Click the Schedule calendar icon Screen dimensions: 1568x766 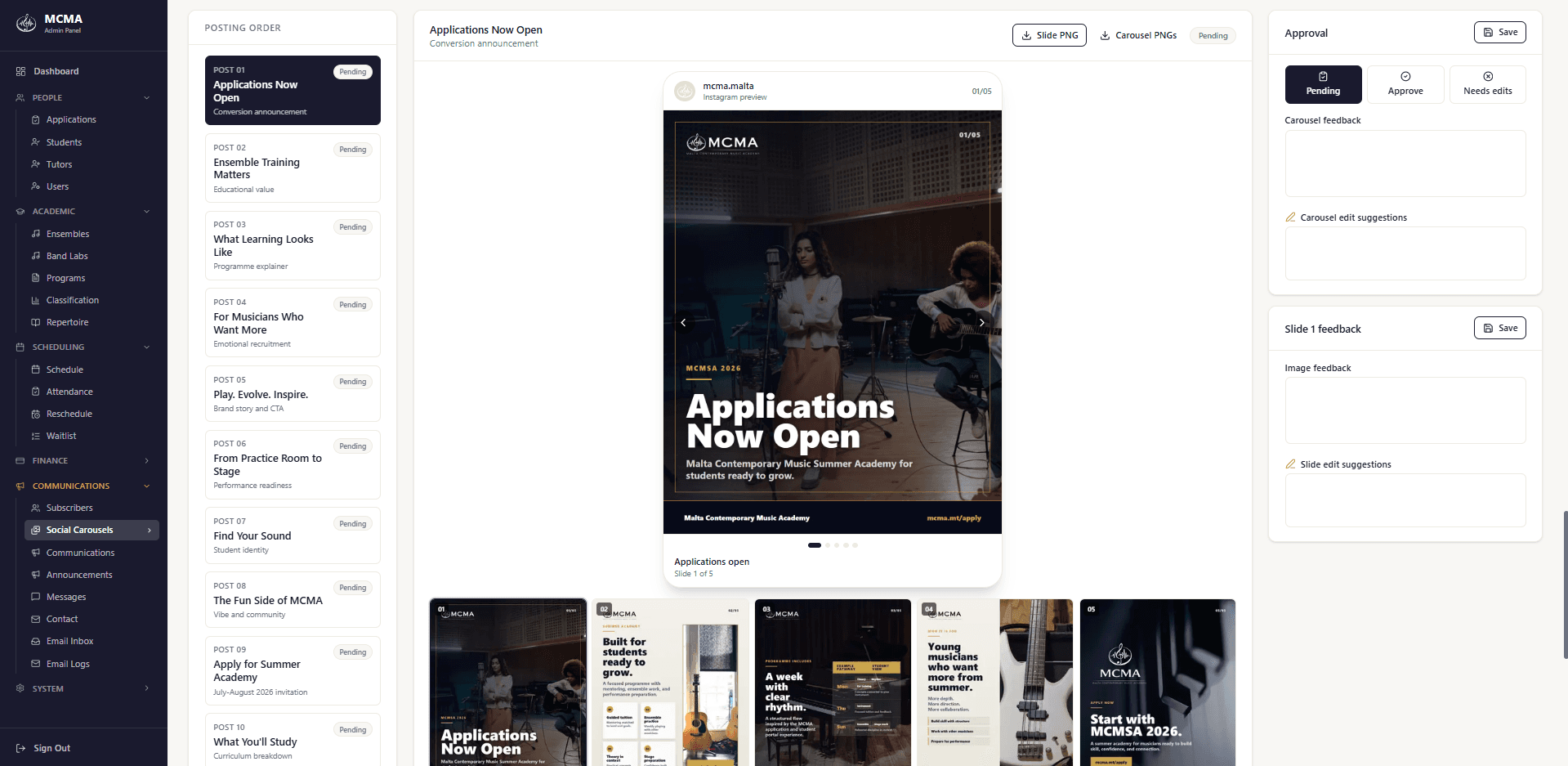click(x=35, y=370)
